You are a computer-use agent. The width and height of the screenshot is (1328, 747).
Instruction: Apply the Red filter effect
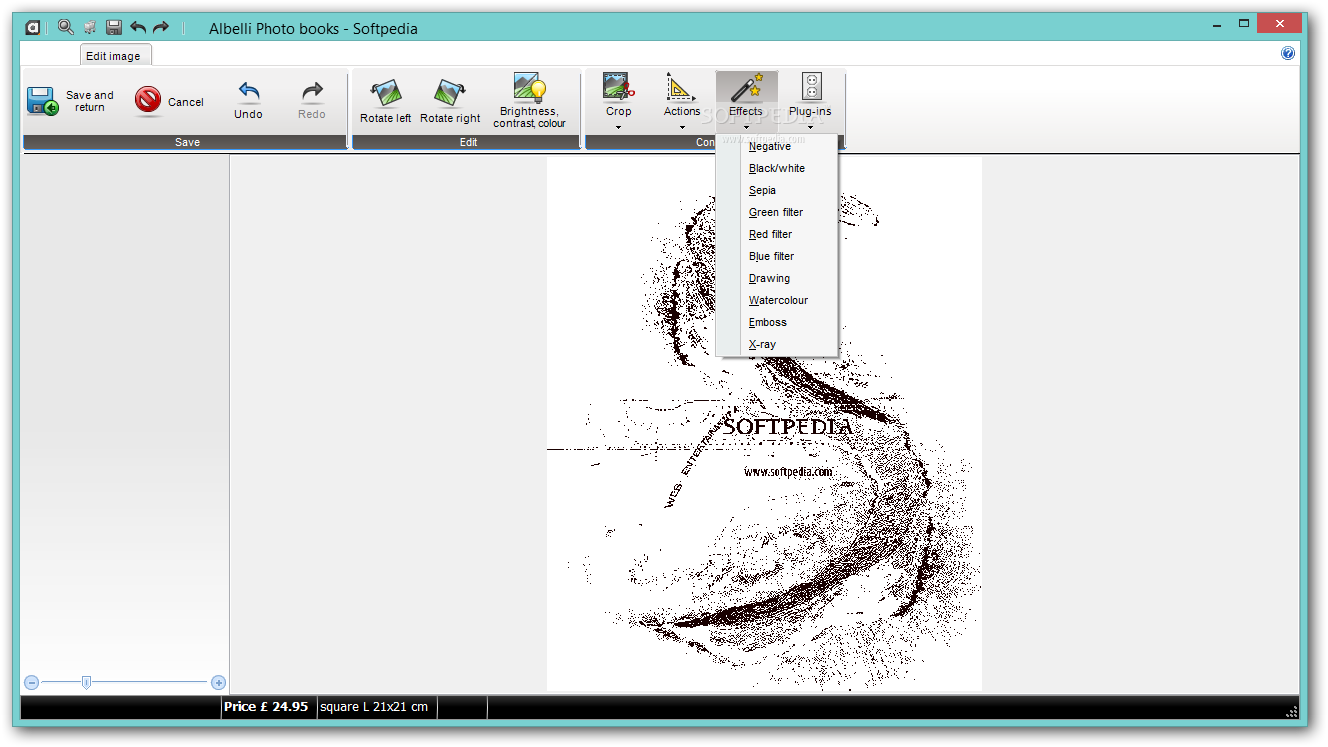[777, 234]
